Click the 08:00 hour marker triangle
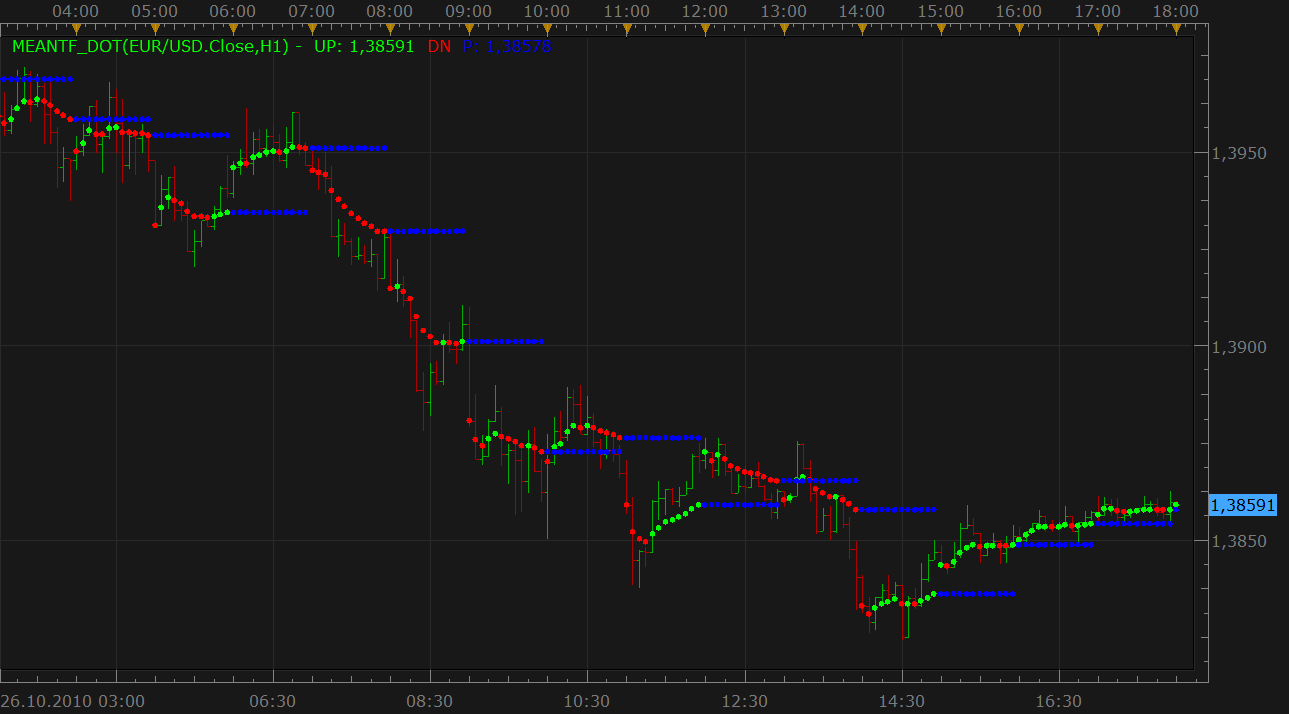 pyautogui.click(x=391, y=28)
